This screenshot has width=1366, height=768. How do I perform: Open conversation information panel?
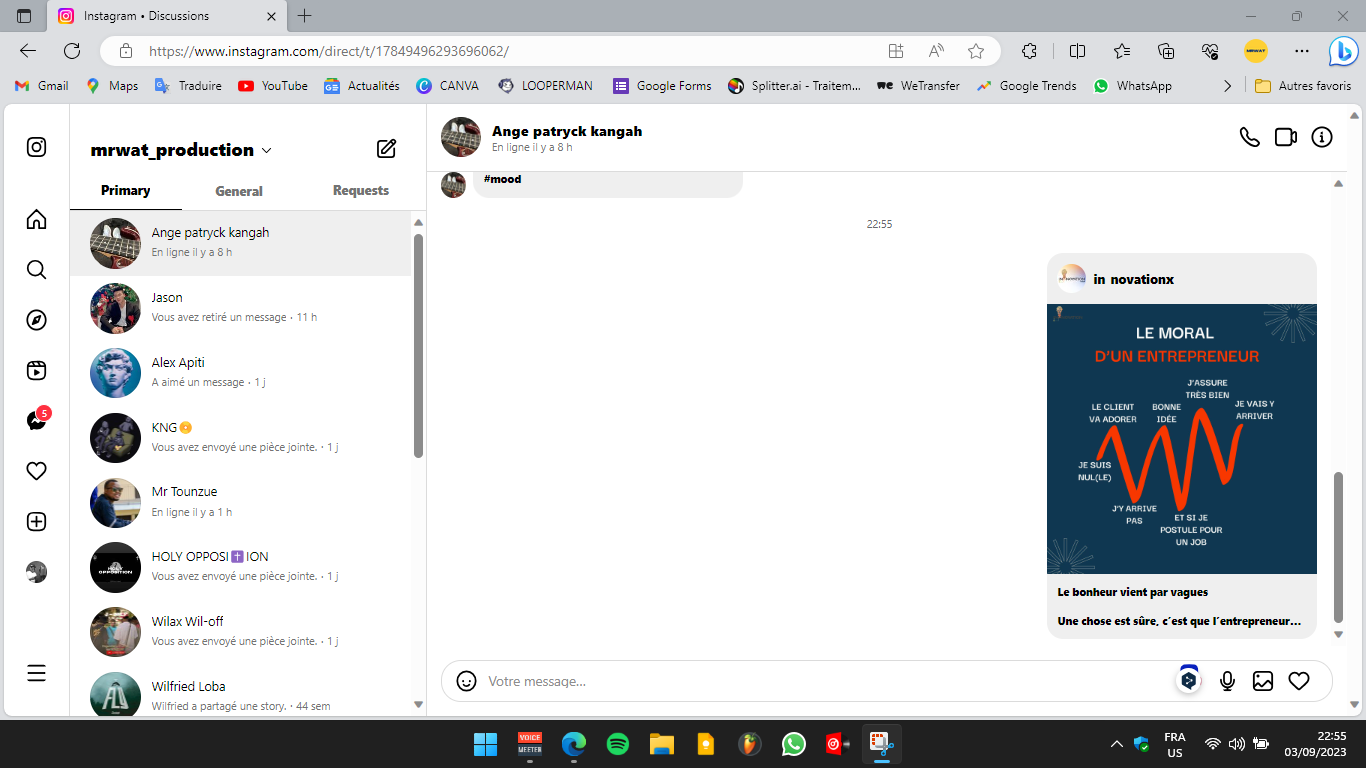[1322, 137]
